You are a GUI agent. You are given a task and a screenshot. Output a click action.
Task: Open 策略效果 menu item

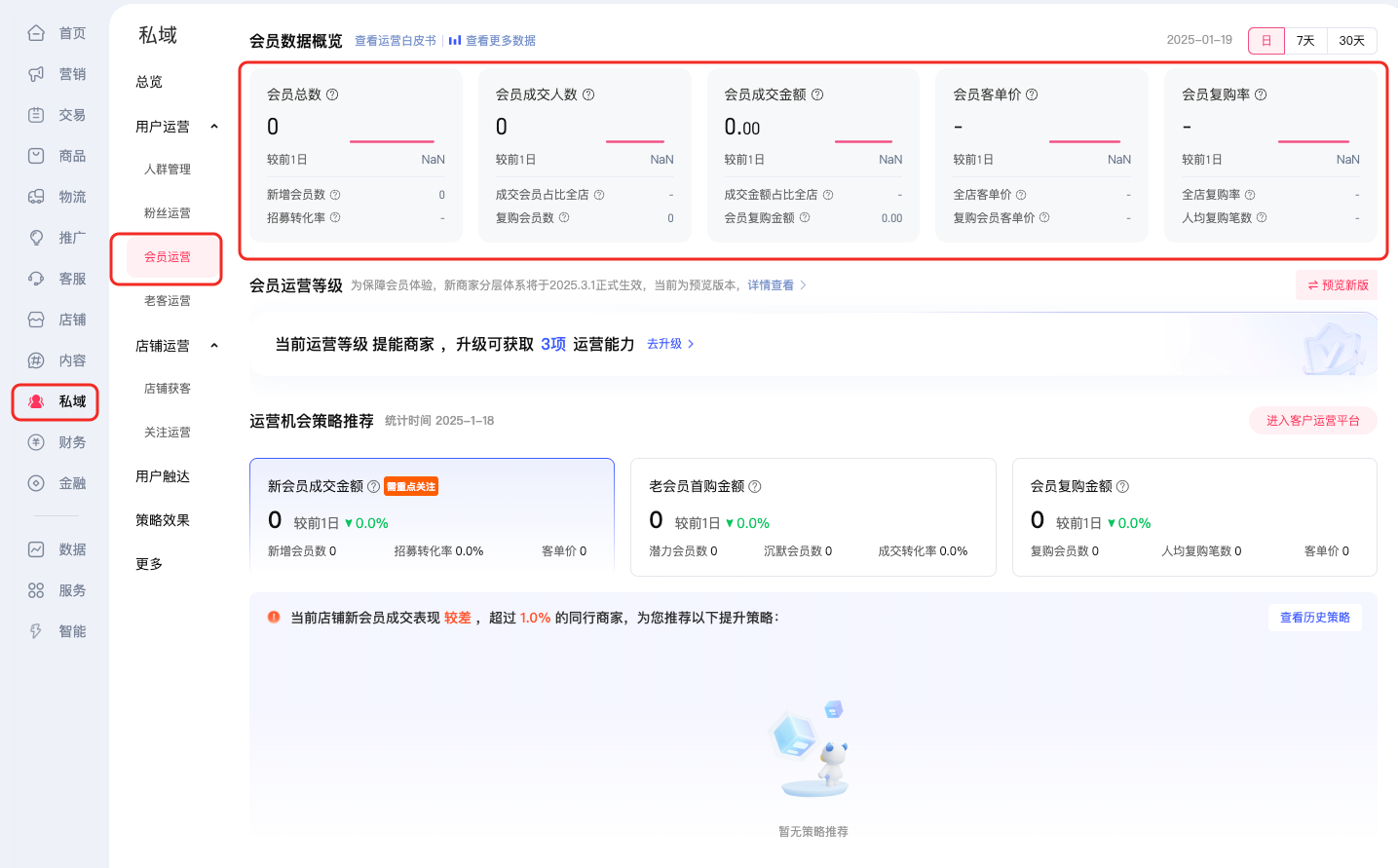pos(163,520)
